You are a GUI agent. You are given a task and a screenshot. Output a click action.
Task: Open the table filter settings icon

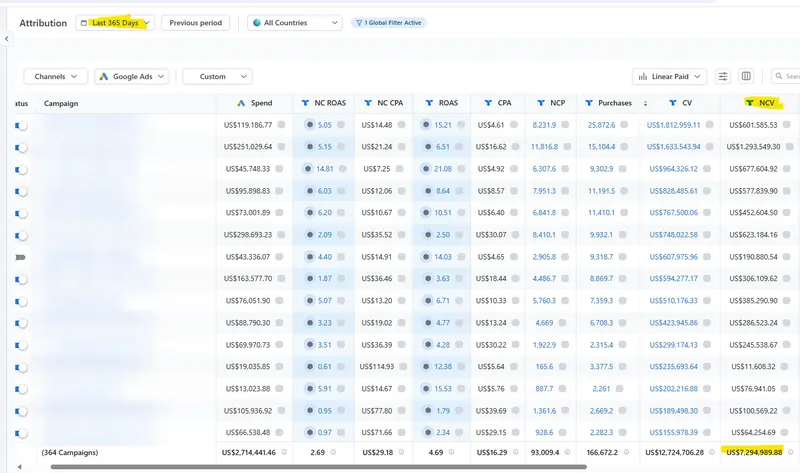[723, 77]
